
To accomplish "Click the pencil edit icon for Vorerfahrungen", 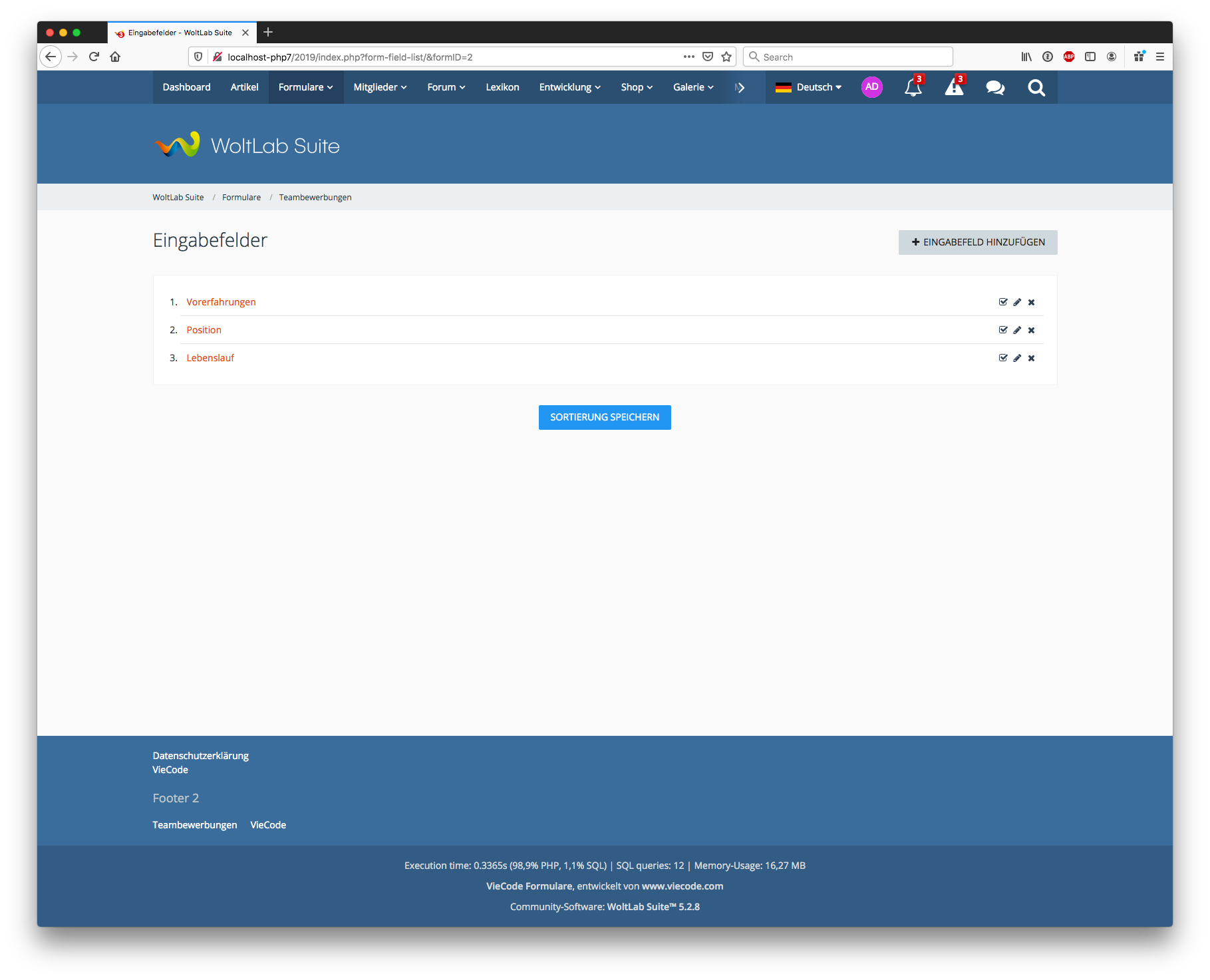I will click(1017, 302).
